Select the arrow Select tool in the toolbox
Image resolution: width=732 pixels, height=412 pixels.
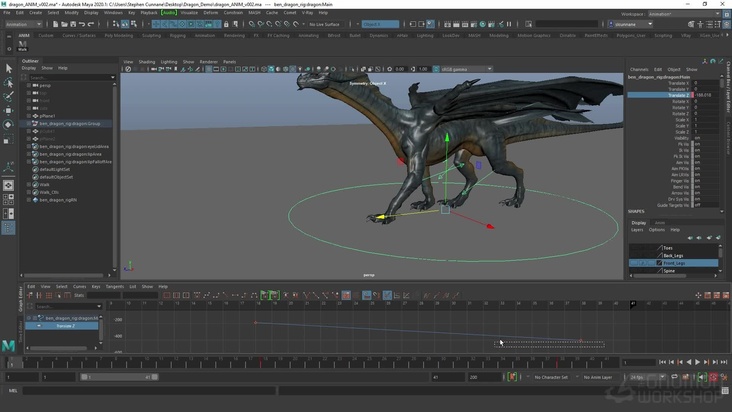point(9,69)
